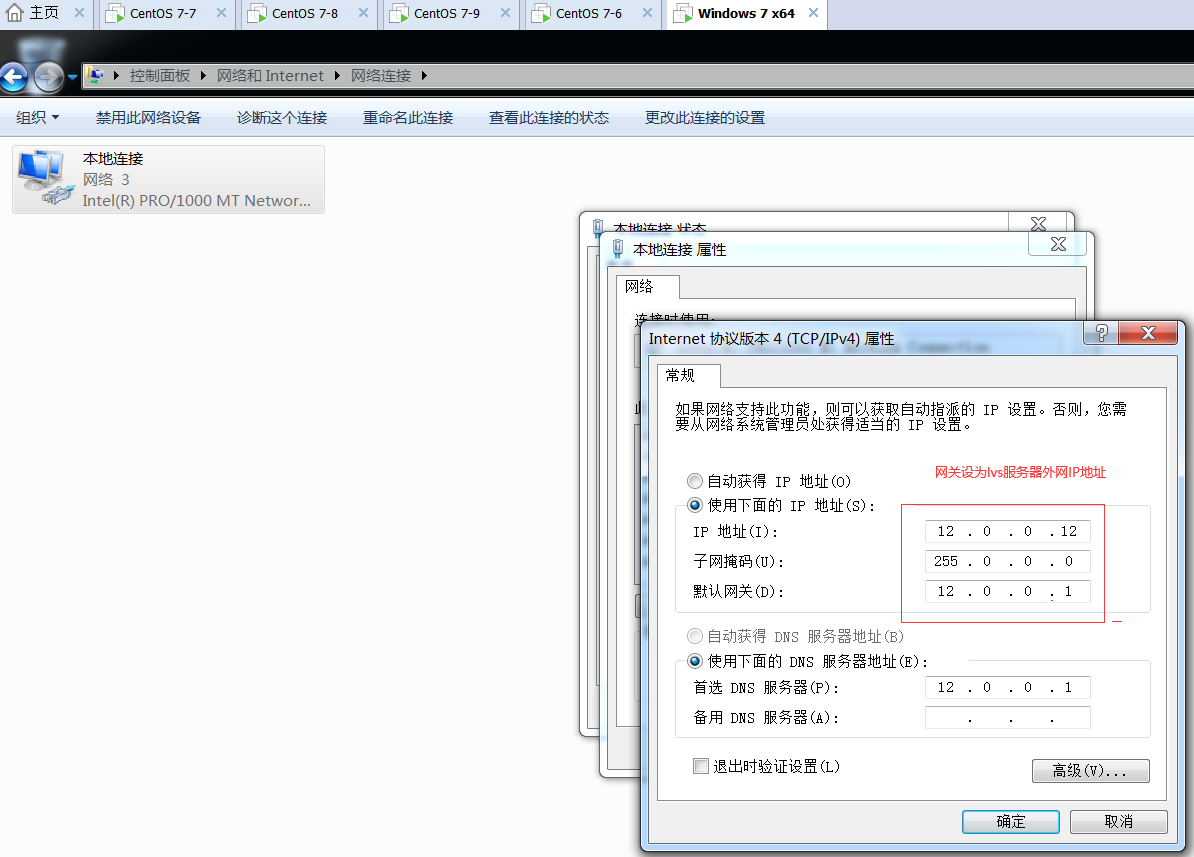Screen dimensions: 1194x857
Task: Click 查看此连接的状态 in the toolbar
Action: click(x=548, y=117)
